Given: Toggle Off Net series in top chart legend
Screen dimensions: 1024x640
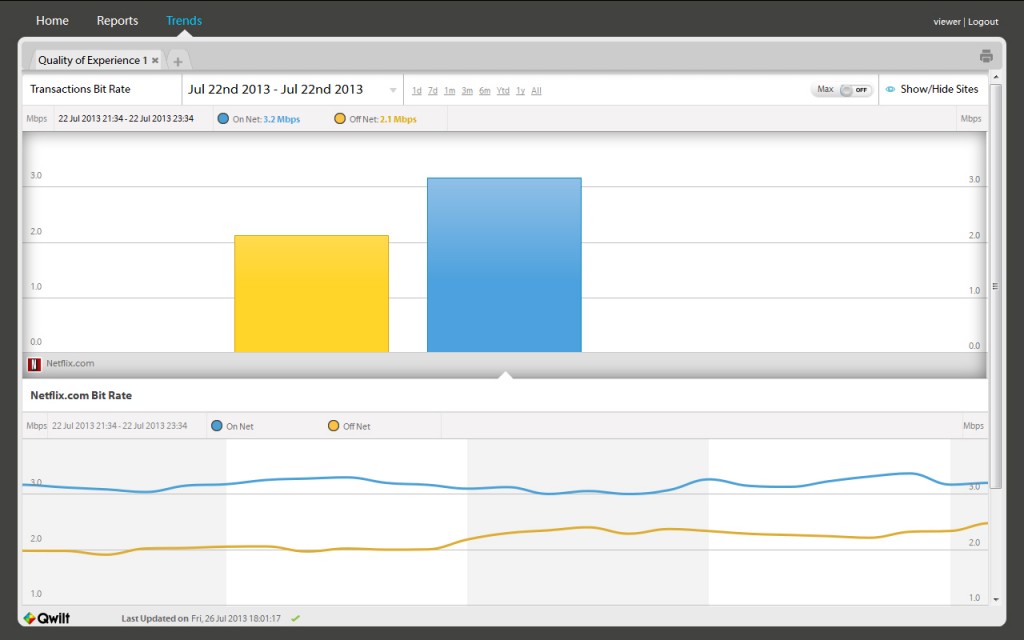Looking at the screenshot, I should [340, 119].
